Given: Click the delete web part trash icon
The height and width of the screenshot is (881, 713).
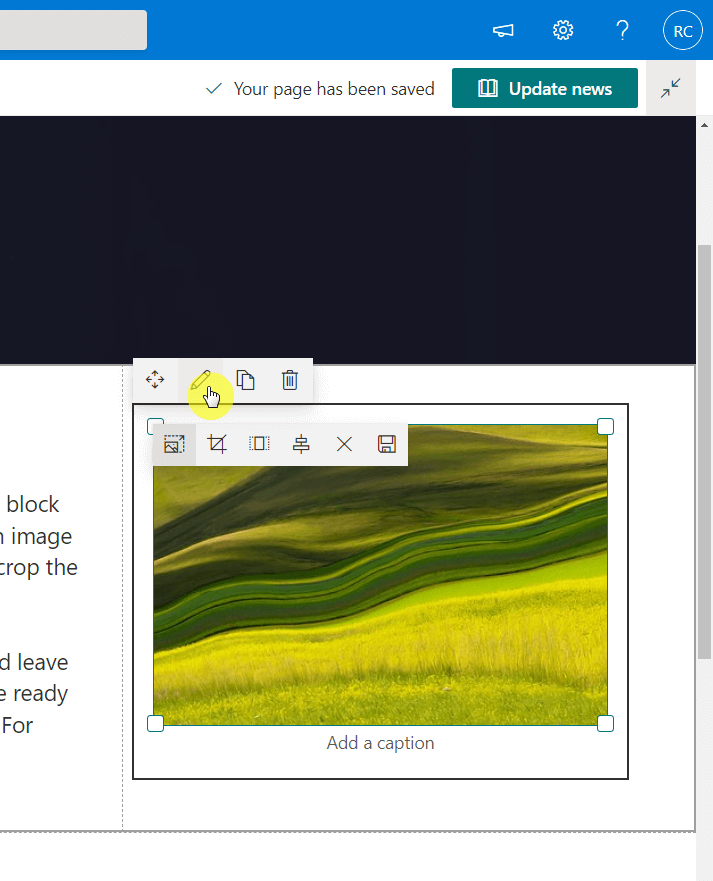Looking at the screenshot, I should 290,380.
